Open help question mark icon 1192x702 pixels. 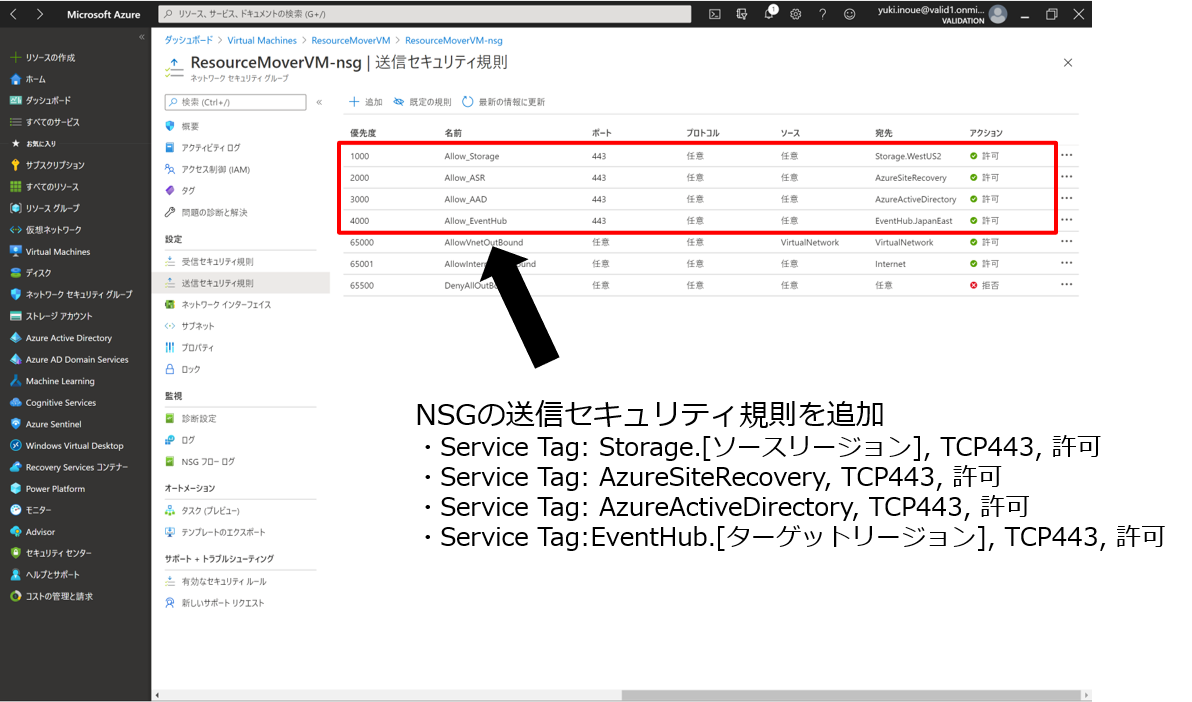[823, 14]
